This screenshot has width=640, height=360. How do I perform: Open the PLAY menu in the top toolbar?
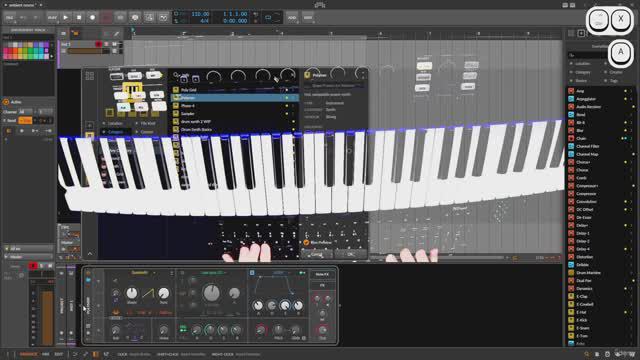coord(52,18)
